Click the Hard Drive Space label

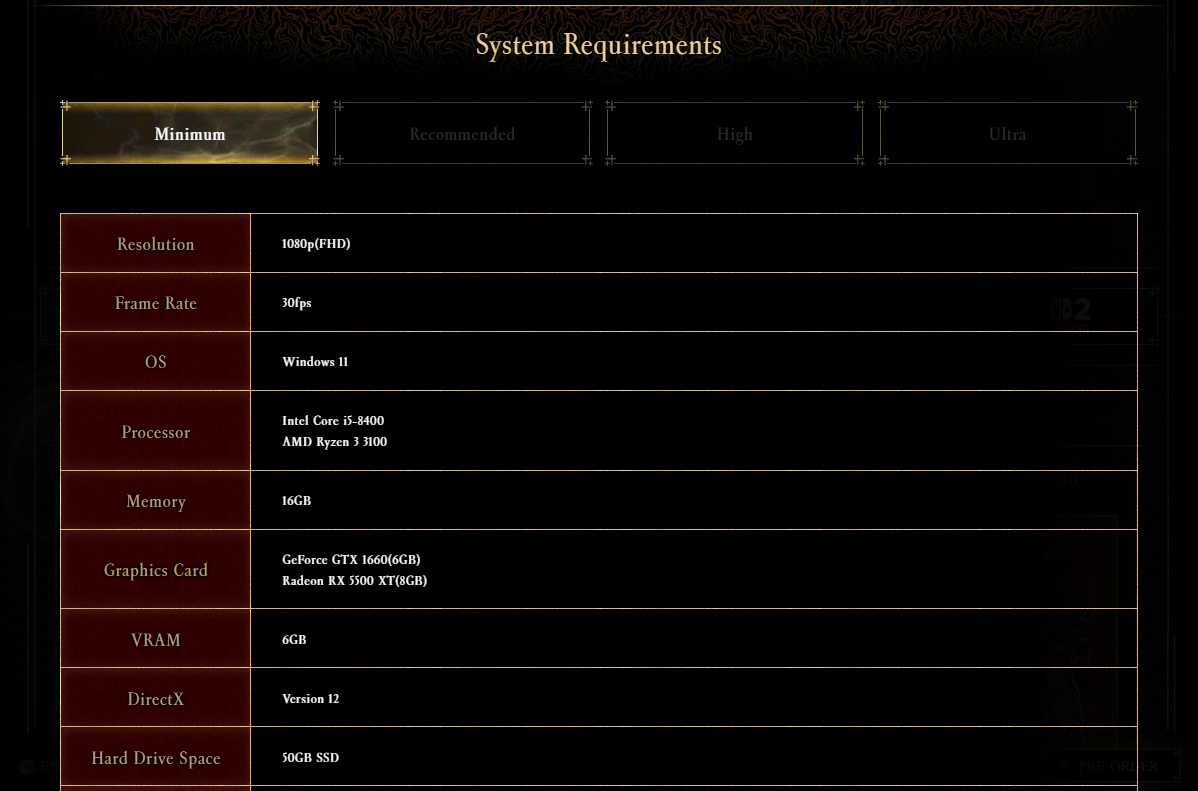[156, 757]
